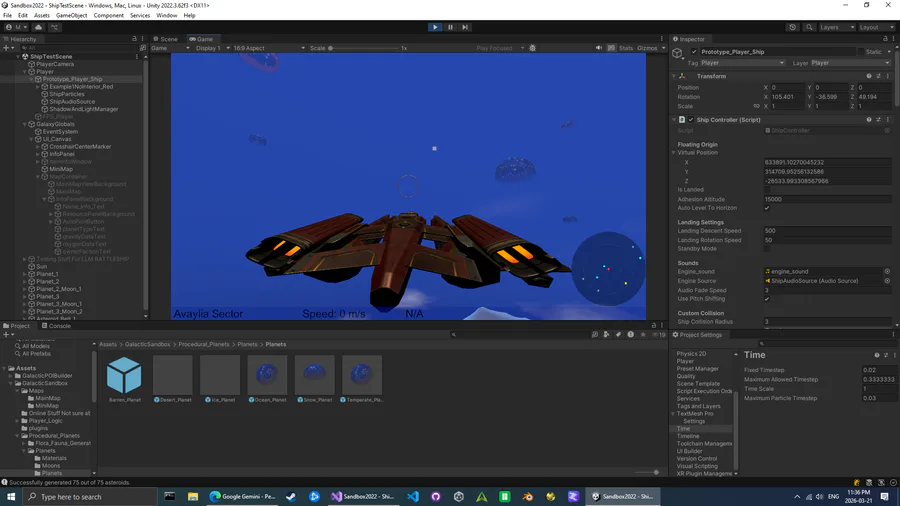The width and height of the screenshot is (900, 506).
Task: Open the Ship Controller preset icon
Action: point(878,120)
